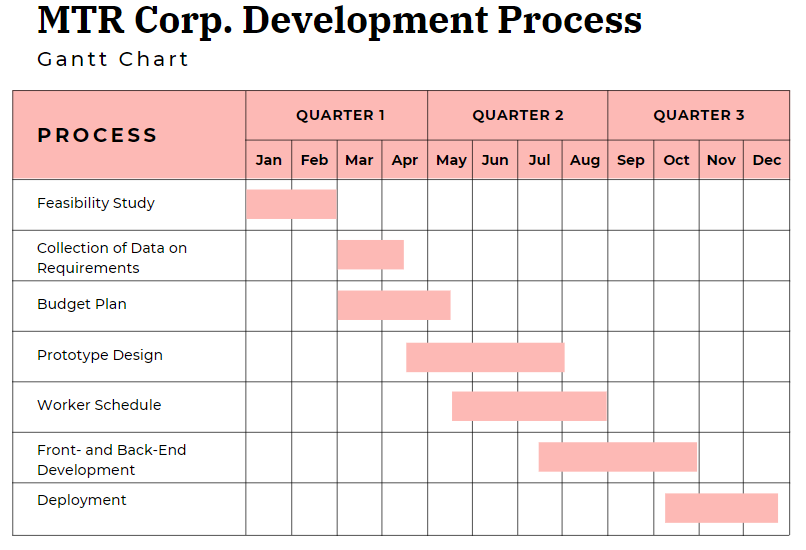Click the MTR Corp. Development Process title
The image size is (806, 550).
[x=339, y=20]
